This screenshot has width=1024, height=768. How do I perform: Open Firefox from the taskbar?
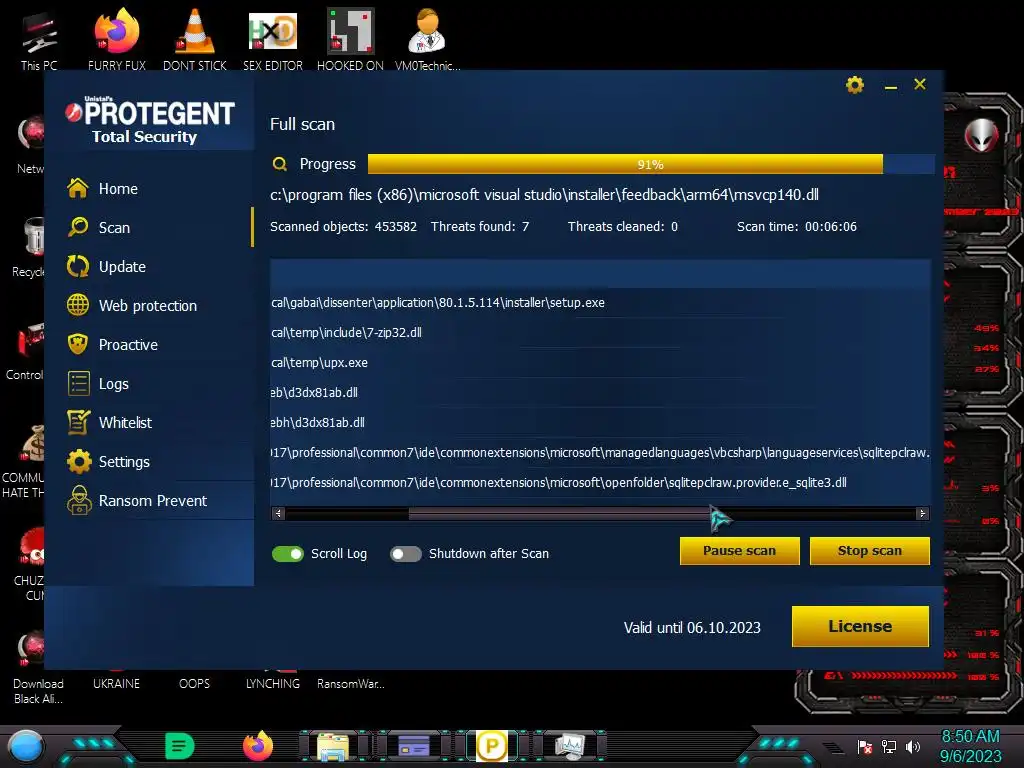[258, 746]
